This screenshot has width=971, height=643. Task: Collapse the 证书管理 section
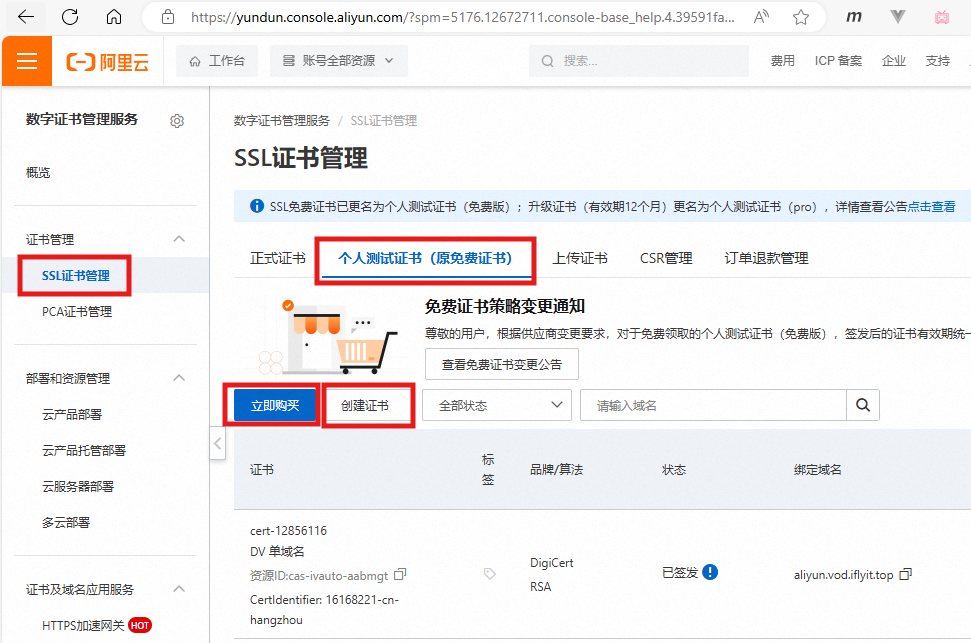pyautogui.click(x=180, y=239)
